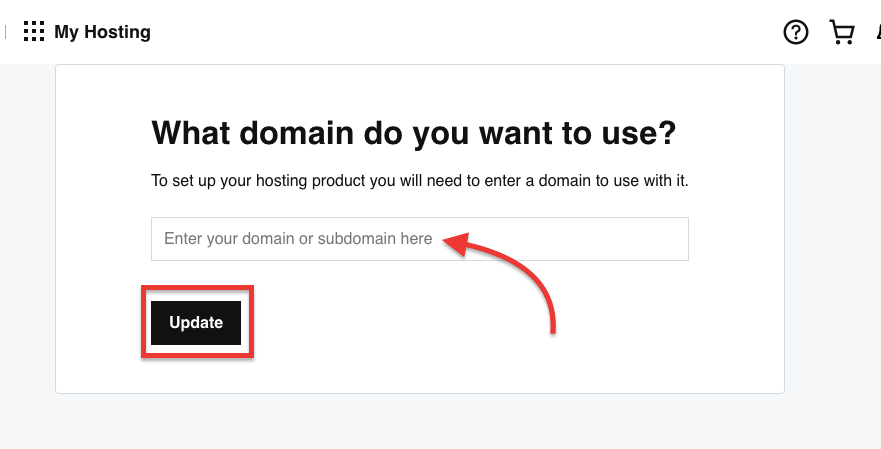Click the cut-off icon right of the cart
Viewport: 881px width, 449px height.
pos(877,32)
